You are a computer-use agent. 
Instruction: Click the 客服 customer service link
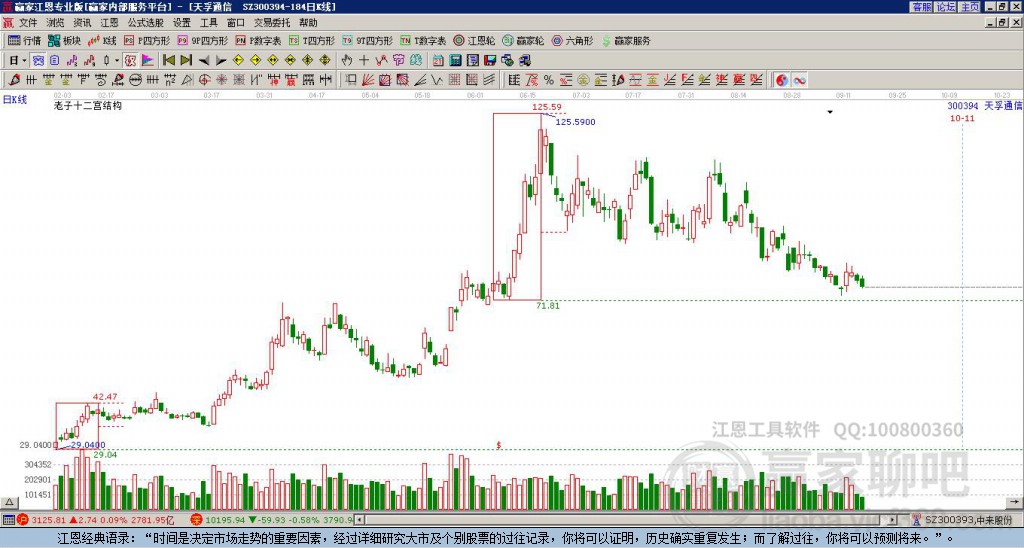click(x=921, y=7)
